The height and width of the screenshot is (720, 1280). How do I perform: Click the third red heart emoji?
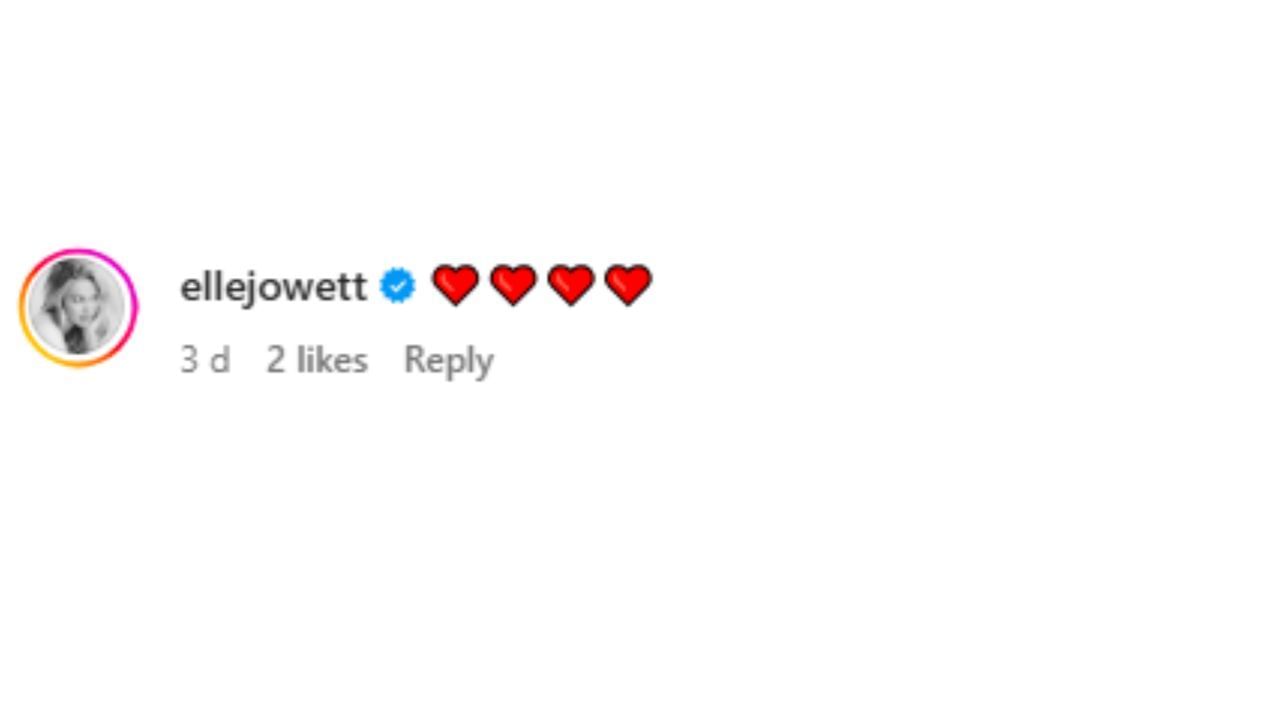coord(571,285)
